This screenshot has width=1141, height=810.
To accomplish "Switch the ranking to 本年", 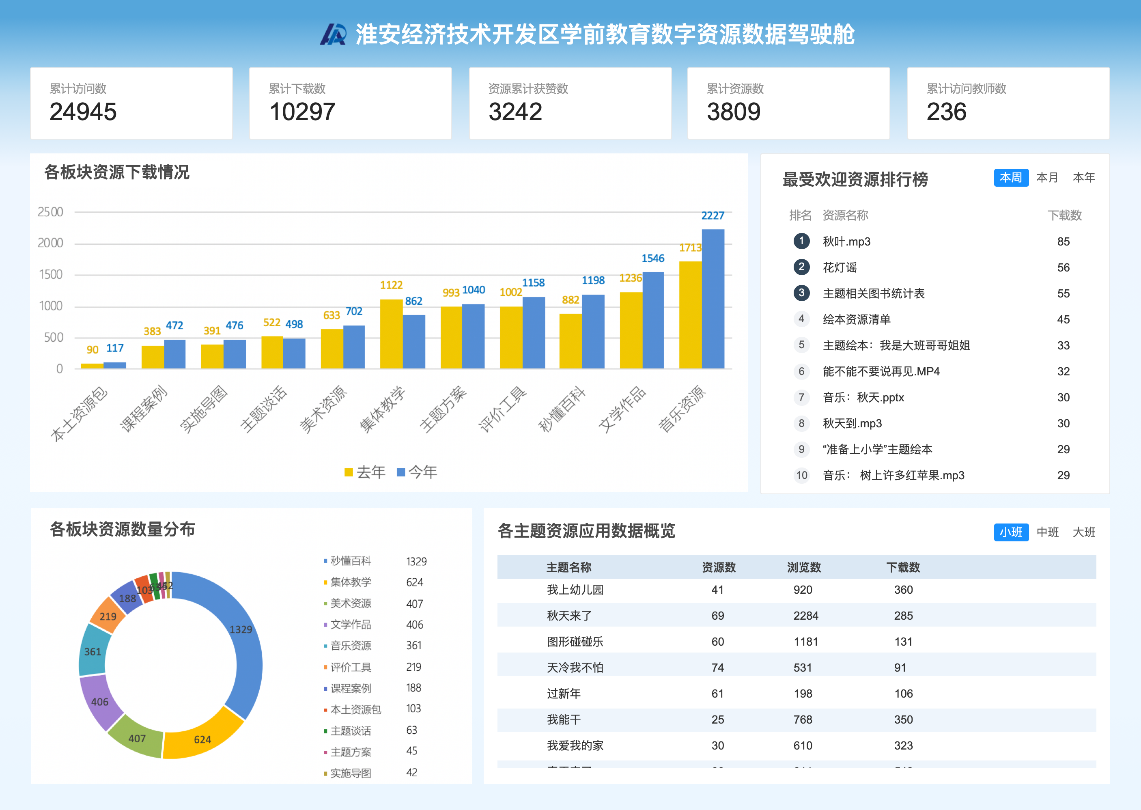I will point(1084,177).
